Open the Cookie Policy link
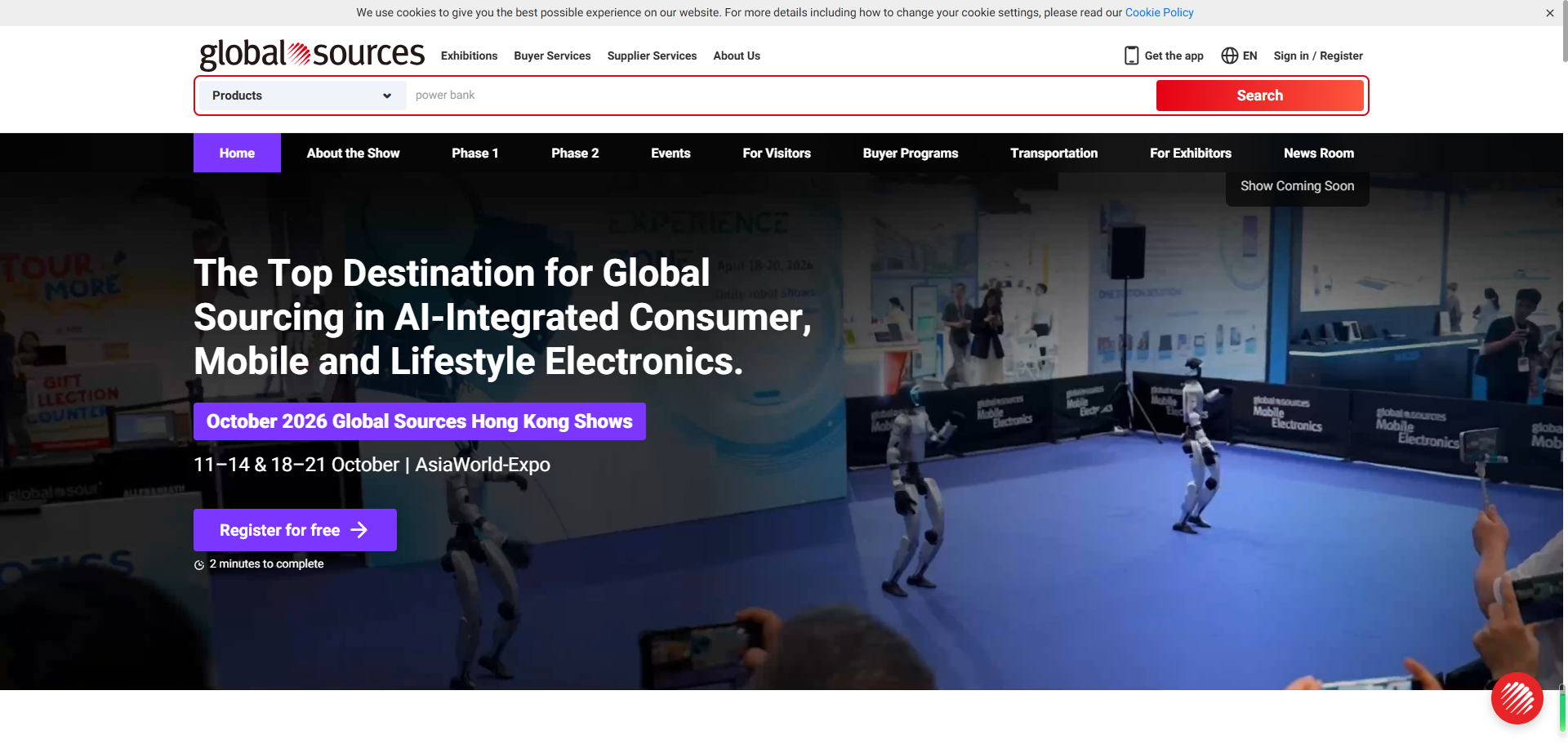The width and height of the screenshot is (1568, 744). click(1159, 12)
